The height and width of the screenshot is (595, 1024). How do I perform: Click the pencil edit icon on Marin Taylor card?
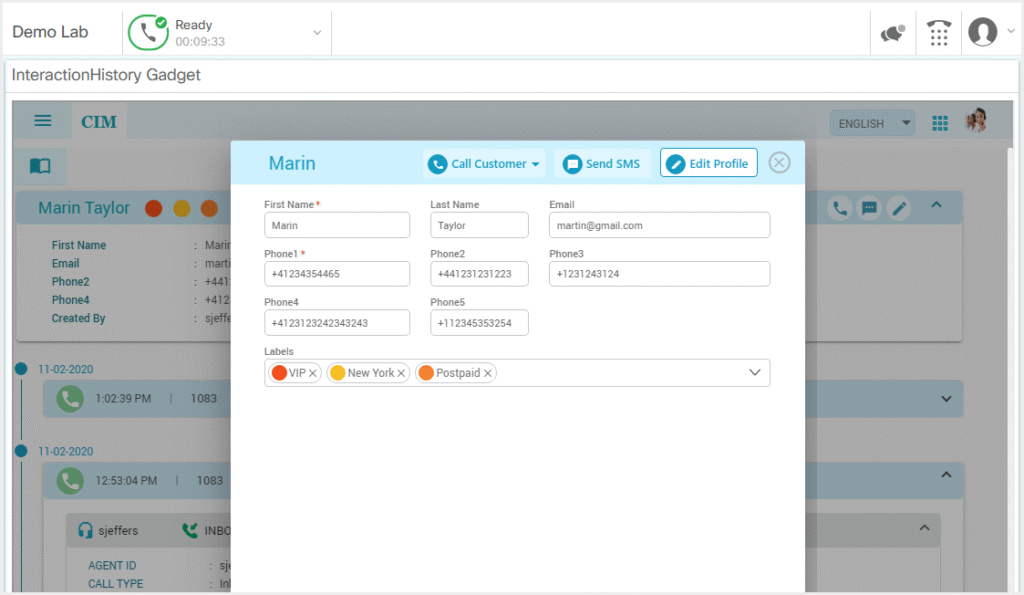coord(899,208)
